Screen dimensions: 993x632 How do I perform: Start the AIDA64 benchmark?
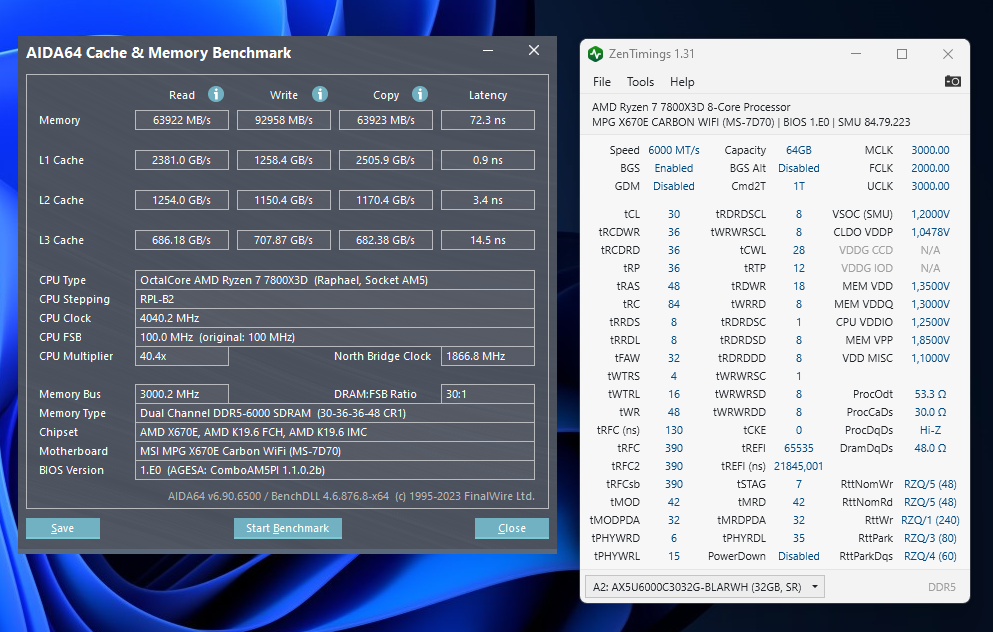(288, 528)
